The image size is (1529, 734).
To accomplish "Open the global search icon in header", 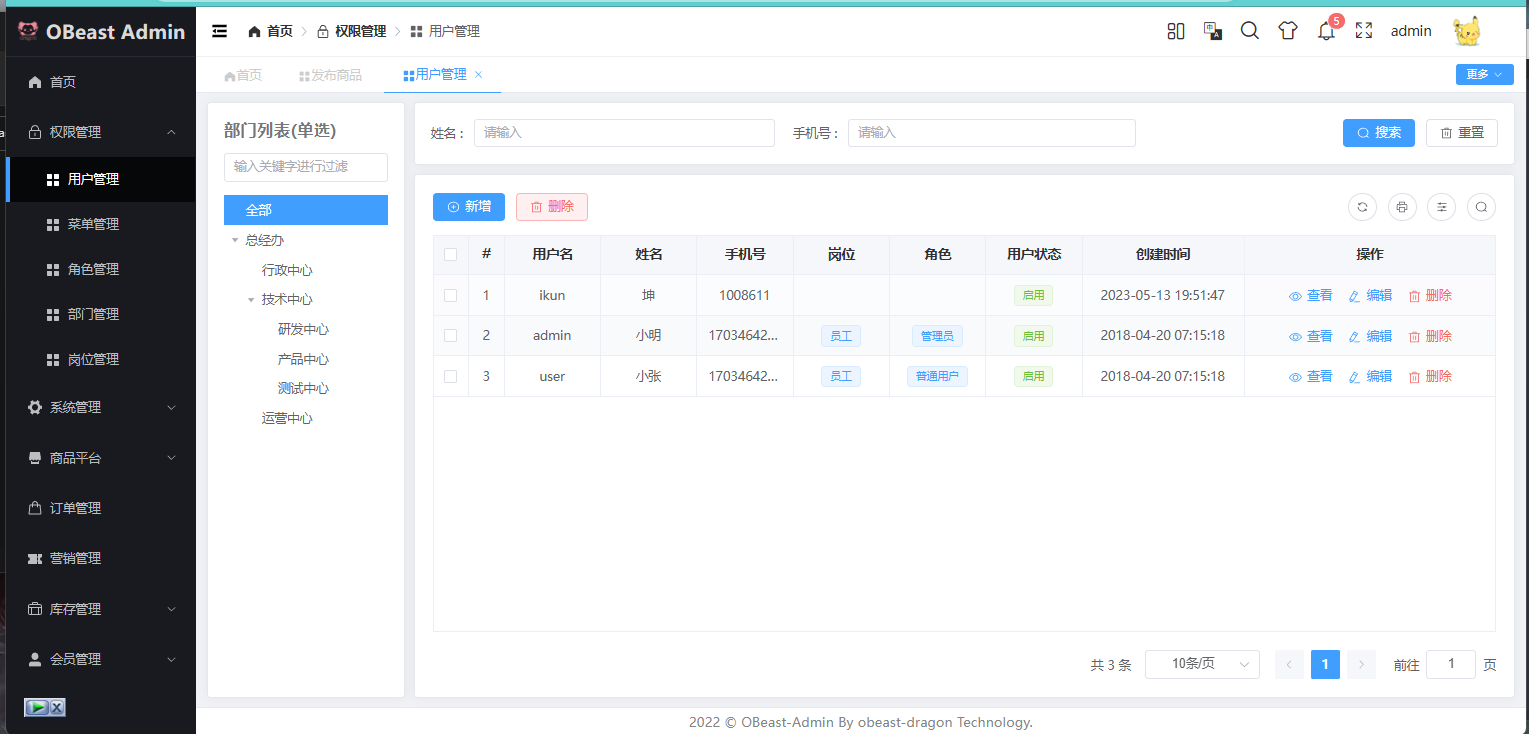I will (x=1249, y=31).
